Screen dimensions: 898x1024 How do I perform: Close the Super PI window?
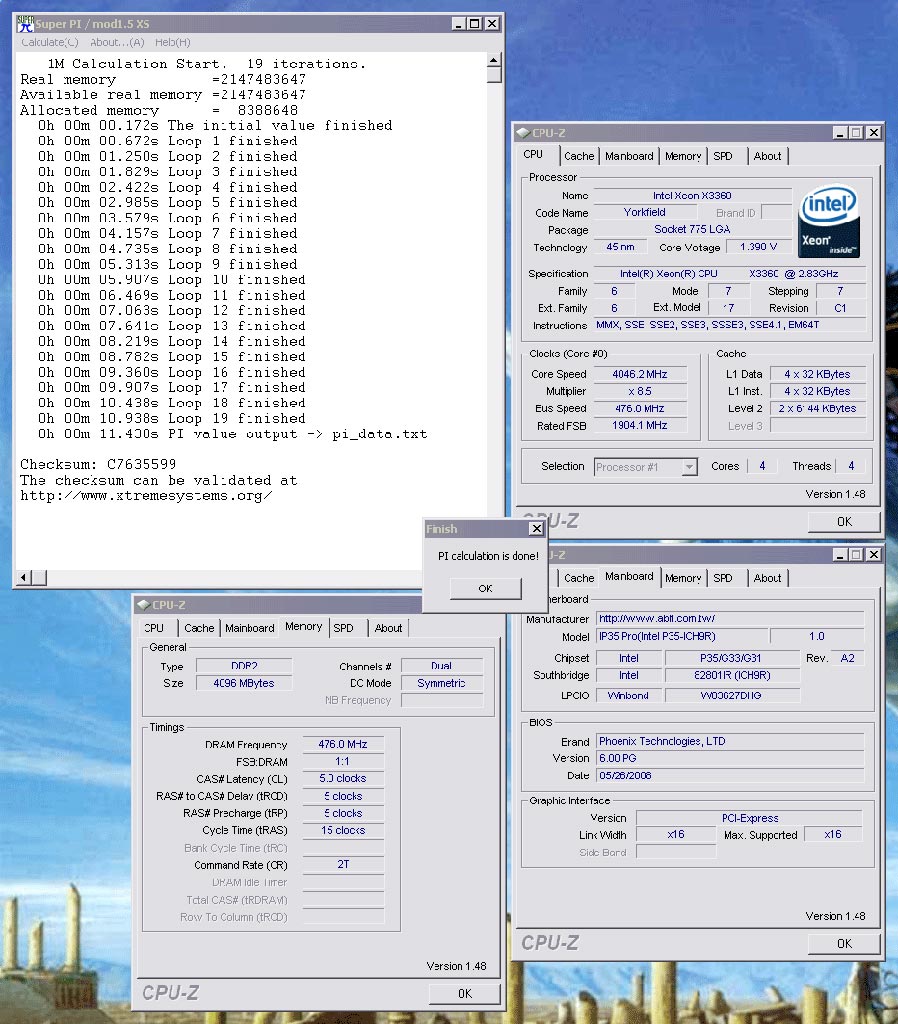tap(492, 24)
